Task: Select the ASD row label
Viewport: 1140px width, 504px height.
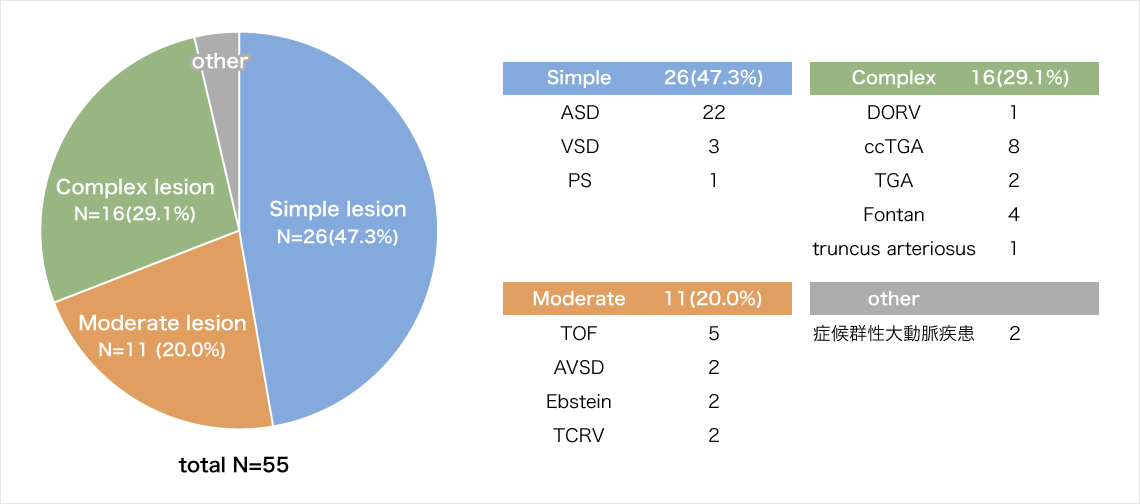Action: tap(579, 113)
